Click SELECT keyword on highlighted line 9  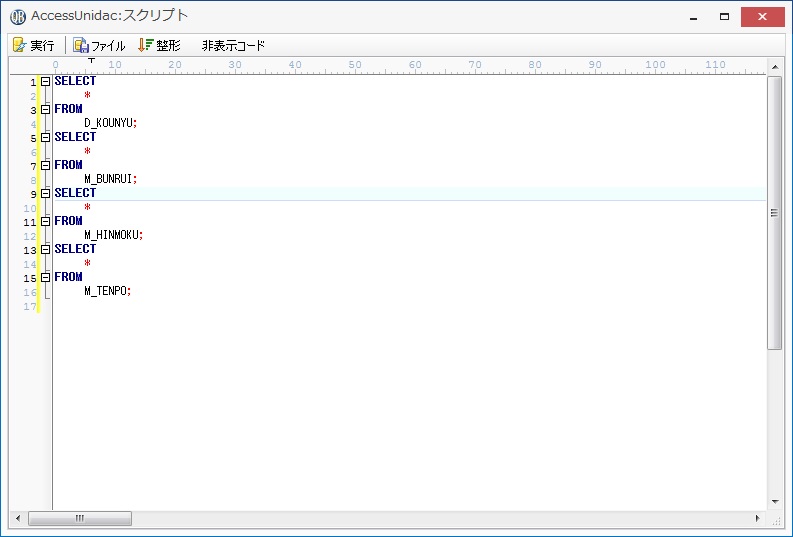coord(75,193)
